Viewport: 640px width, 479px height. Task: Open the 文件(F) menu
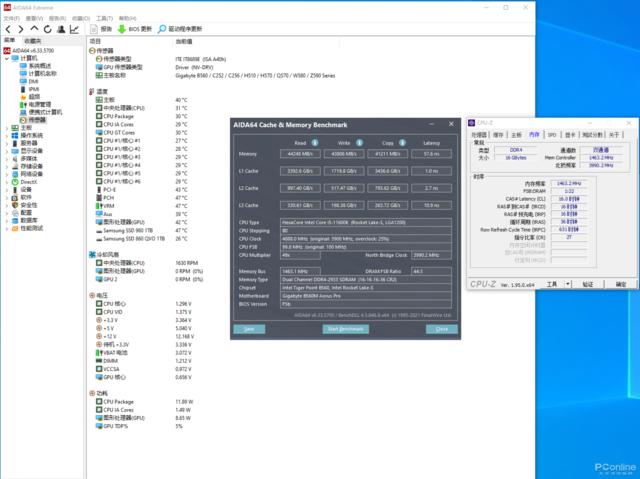(11, 18)
